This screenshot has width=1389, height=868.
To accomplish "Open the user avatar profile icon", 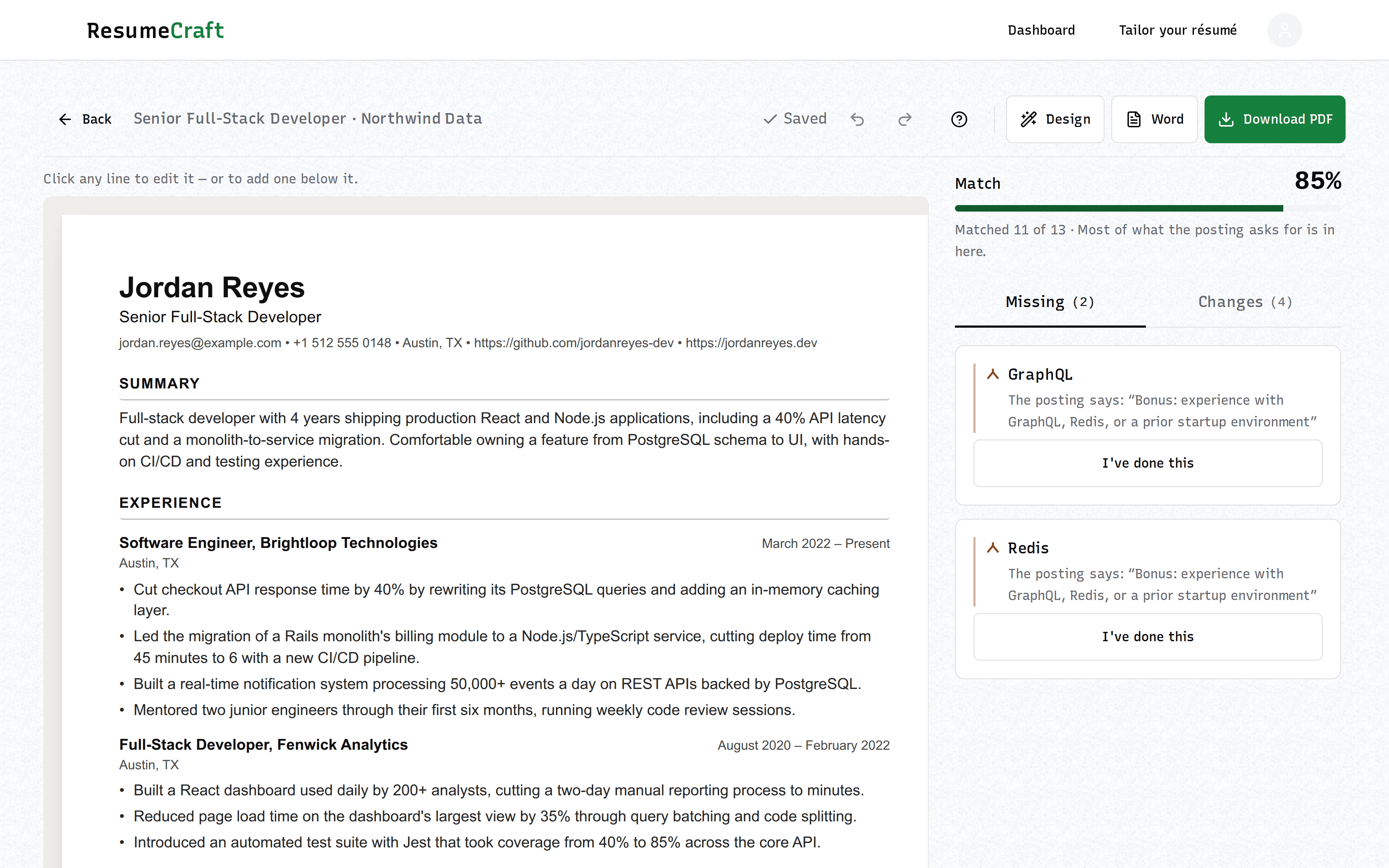I will click(1284, 30).
